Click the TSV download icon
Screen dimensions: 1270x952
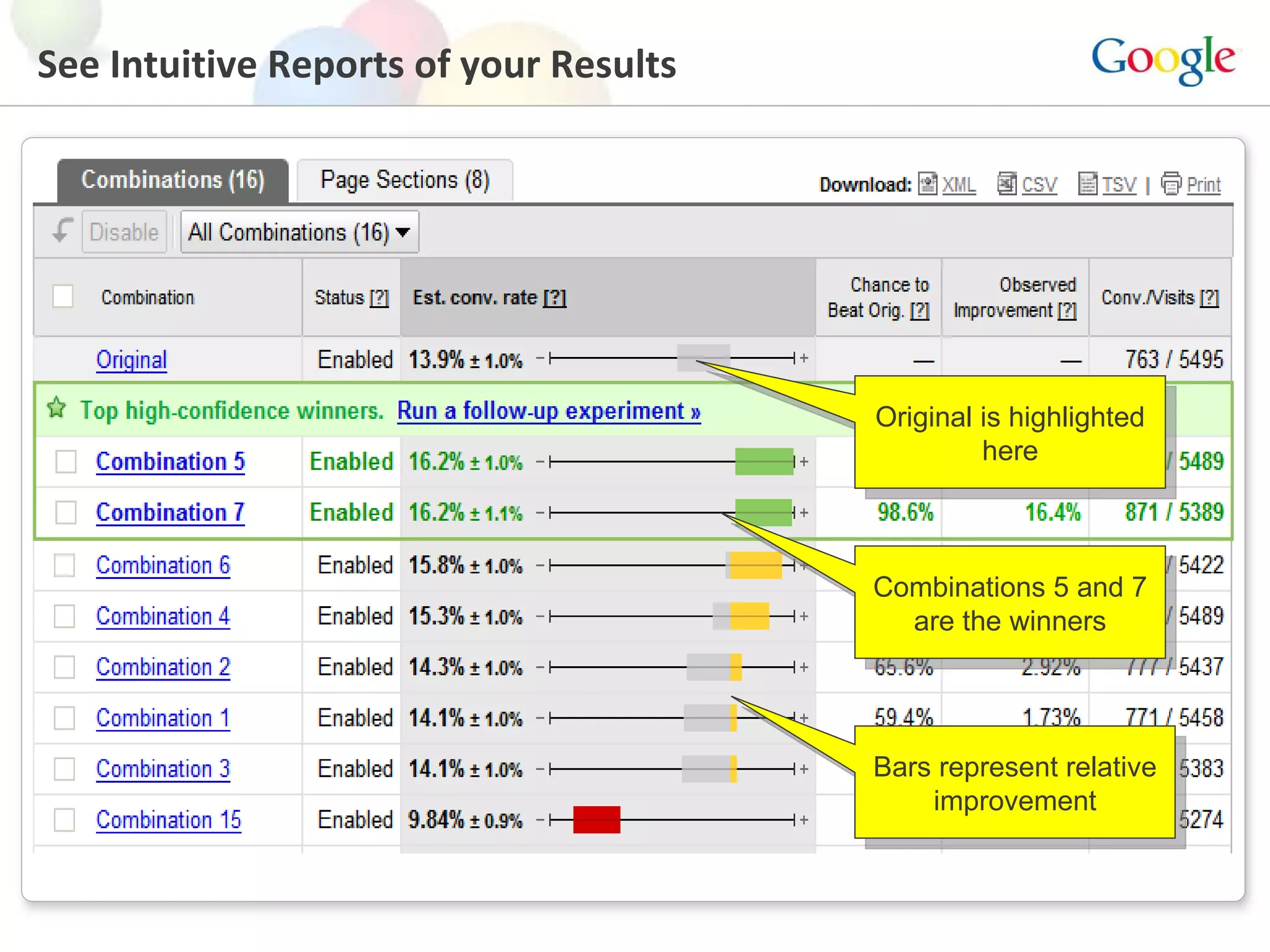[1088, 184]
